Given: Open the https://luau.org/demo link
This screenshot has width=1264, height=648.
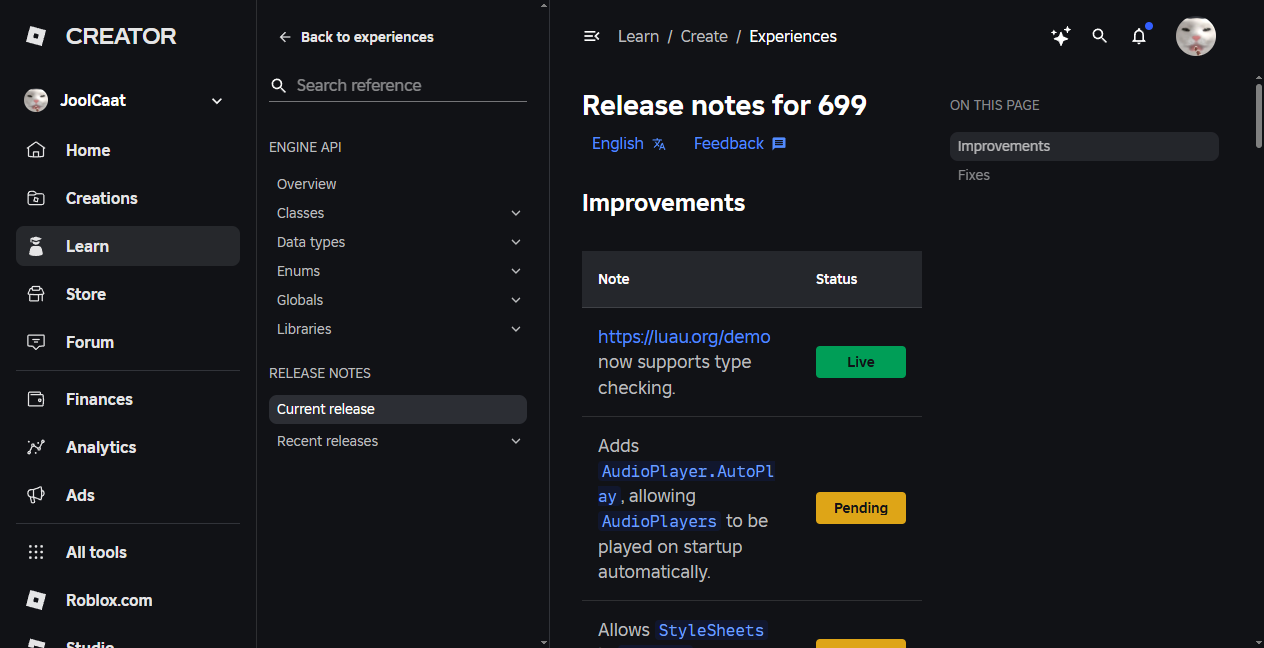Looking at the screenshot, I should [x=684, y=336].
